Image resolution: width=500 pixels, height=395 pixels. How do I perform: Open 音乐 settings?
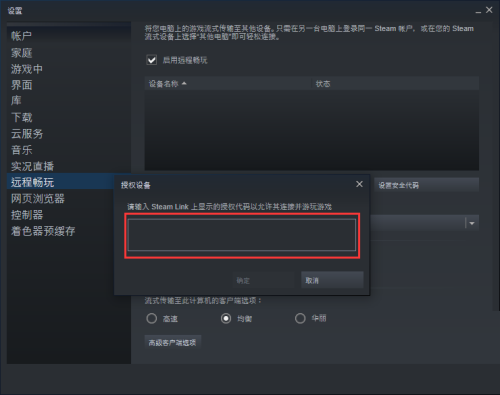tap(21, 150)
